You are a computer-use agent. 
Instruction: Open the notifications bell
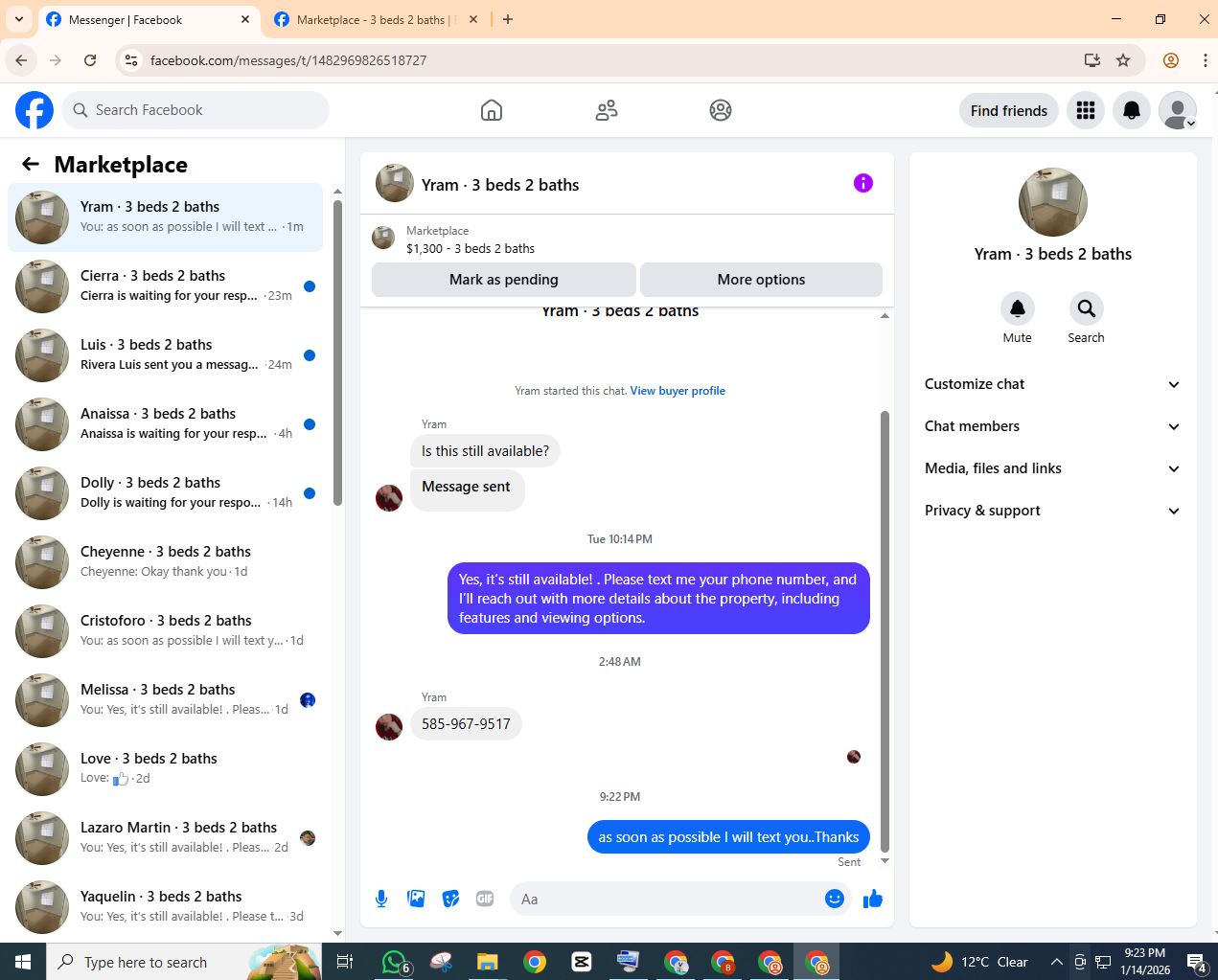(1132, 110)
